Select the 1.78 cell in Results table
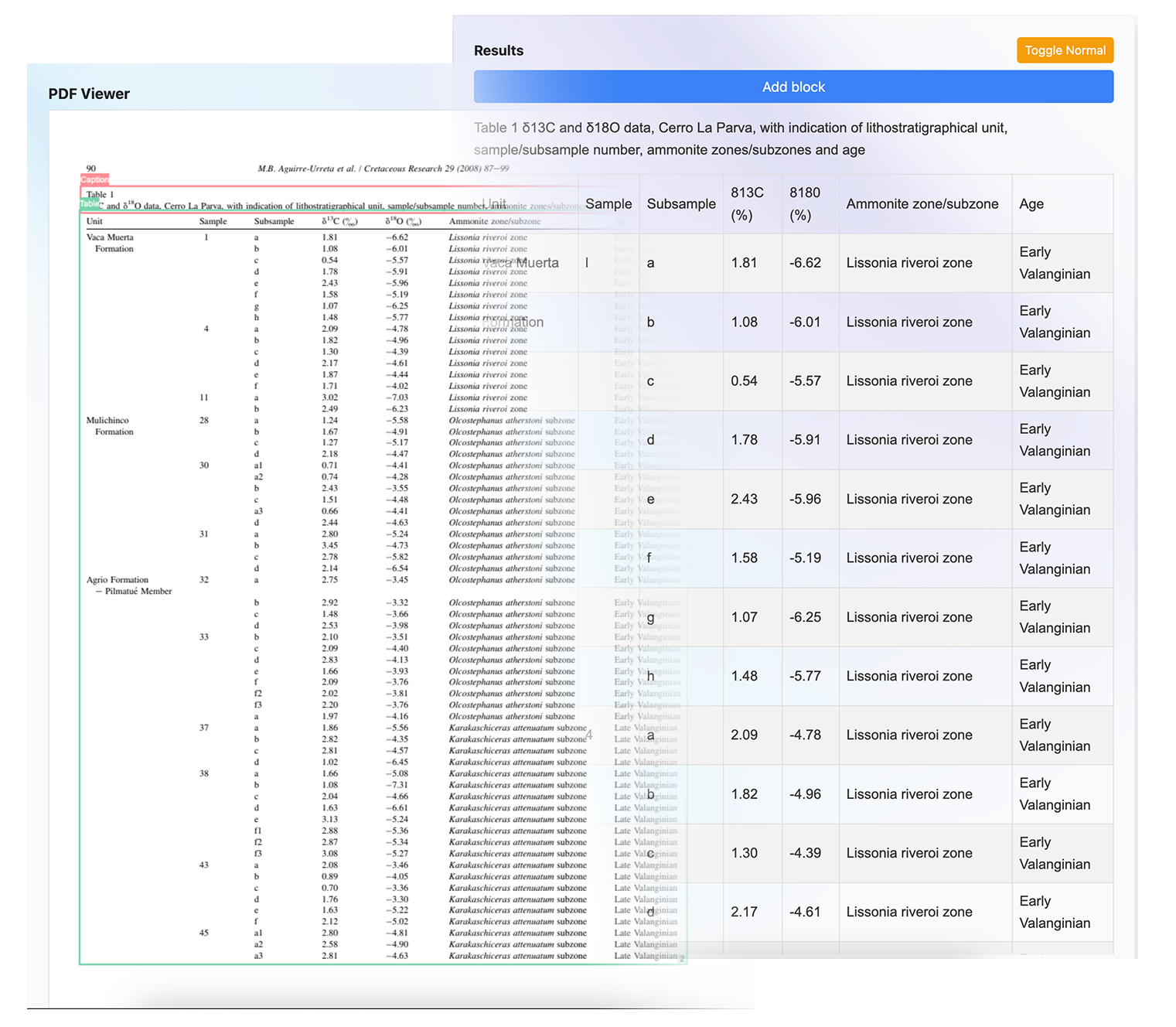Screen dimensions: 1176x1027 pyautogui.click(x=752, y=440)
